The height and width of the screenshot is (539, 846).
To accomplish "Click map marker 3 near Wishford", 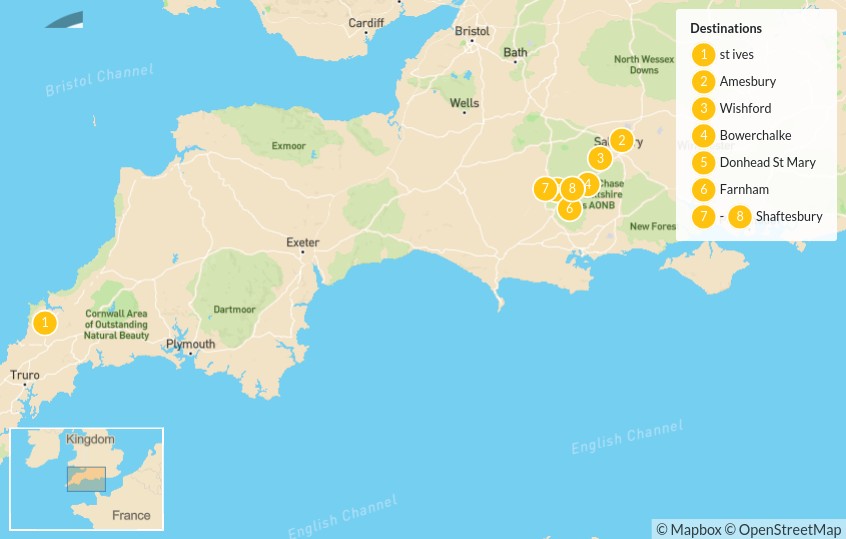I will (x=600, y=159).
